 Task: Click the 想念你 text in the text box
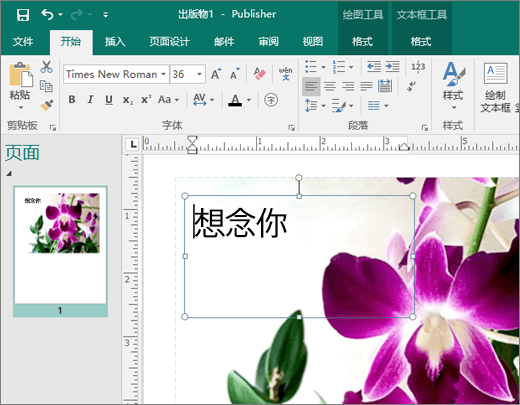pyautogui.click(x=240, y=223)
